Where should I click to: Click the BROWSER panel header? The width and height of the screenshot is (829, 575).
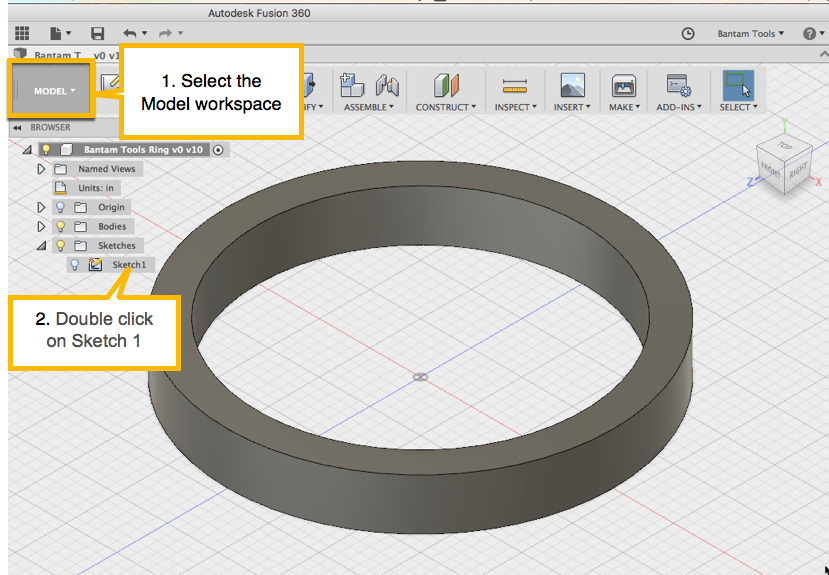[x=50, y=127]
